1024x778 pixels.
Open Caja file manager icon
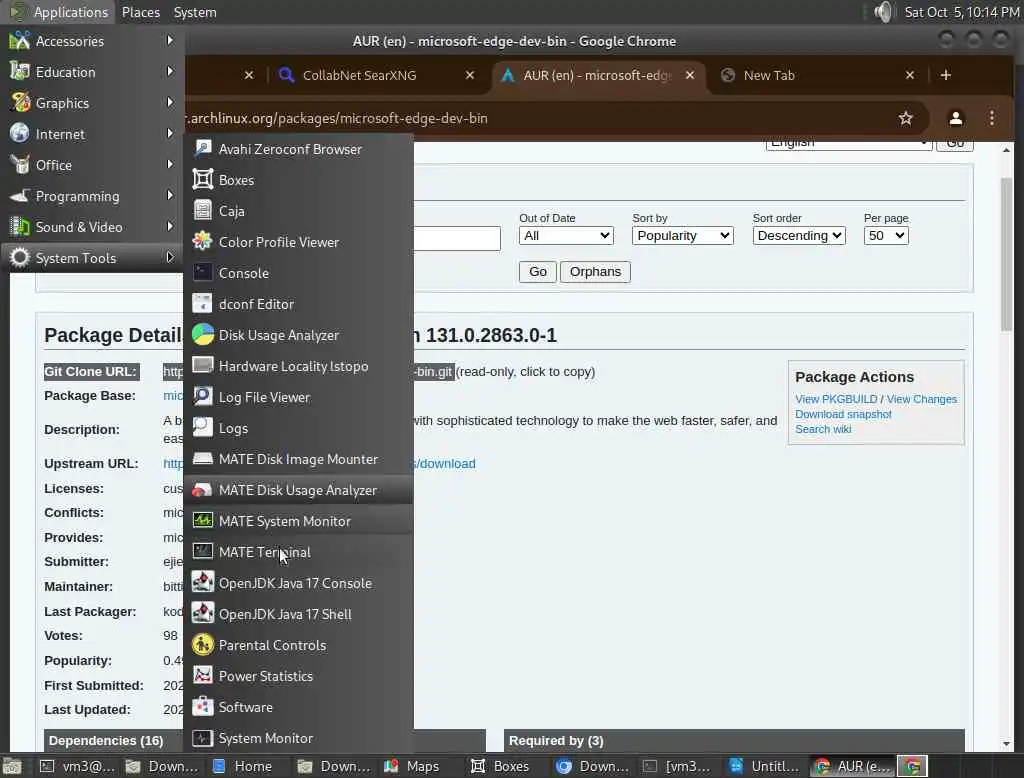(202, 211)
